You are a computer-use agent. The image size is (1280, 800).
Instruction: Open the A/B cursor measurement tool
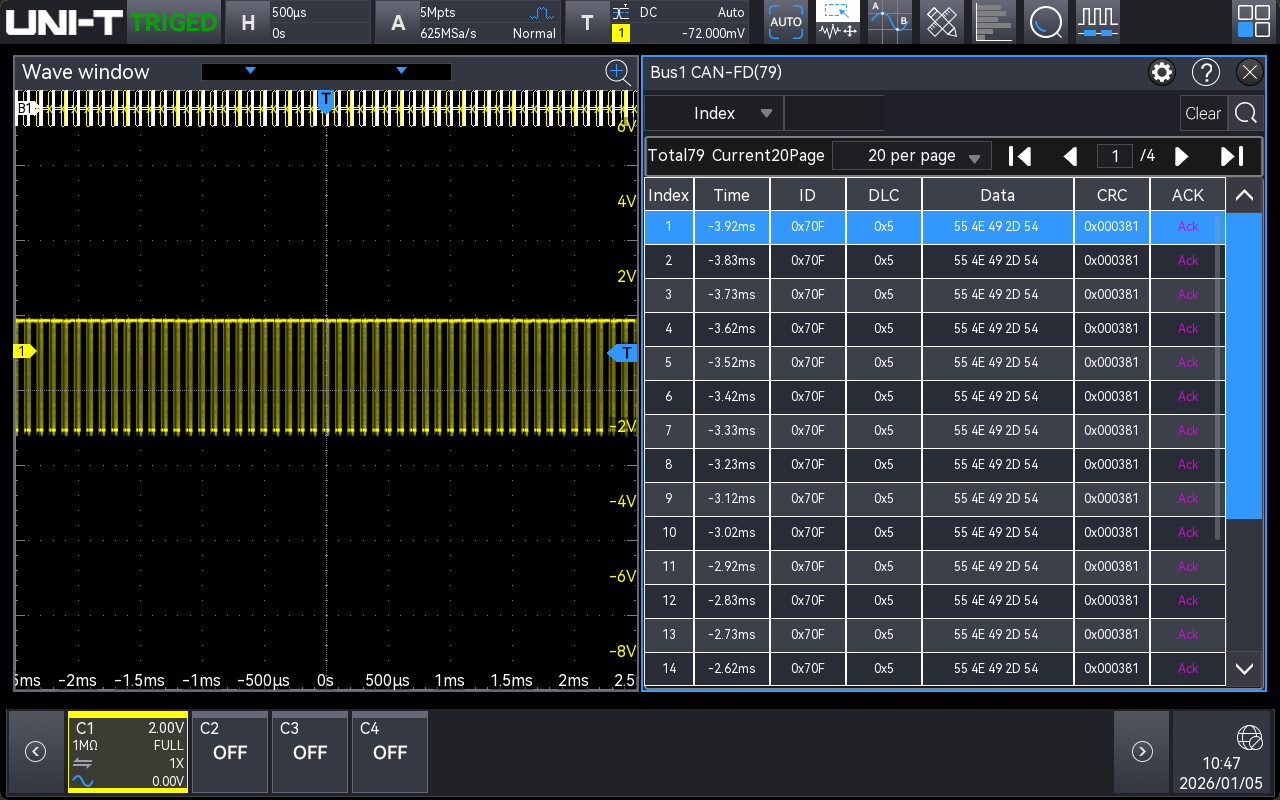click(x=890, y=22)
